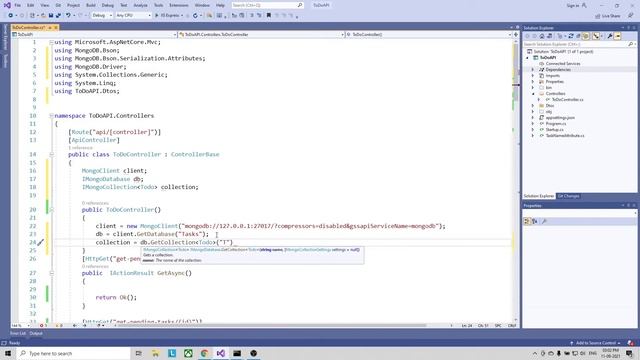This screenshot has width=640, height=360.
Task: Expand the Dependencies node
Action: (x=533, y=70)
